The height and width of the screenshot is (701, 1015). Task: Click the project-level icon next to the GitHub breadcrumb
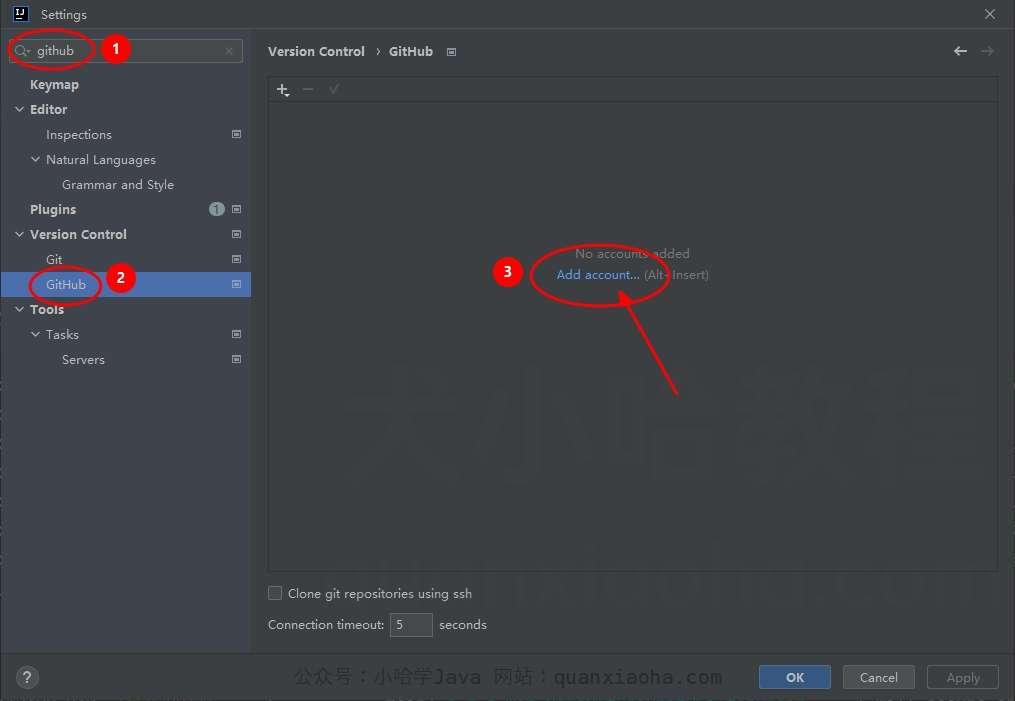452,52
